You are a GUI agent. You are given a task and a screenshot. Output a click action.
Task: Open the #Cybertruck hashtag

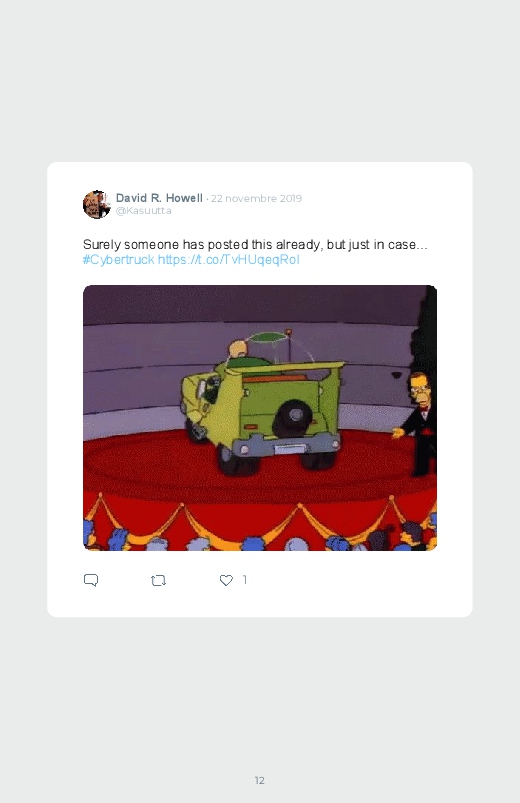pyautogui.click(x=118, y=260)
